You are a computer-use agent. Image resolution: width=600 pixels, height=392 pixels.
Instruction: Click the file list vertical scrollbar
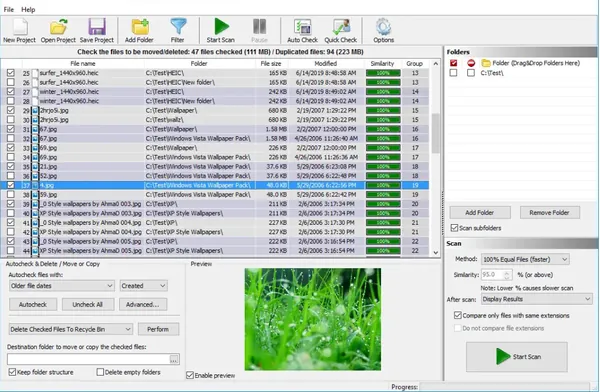(x=435, y=157)
